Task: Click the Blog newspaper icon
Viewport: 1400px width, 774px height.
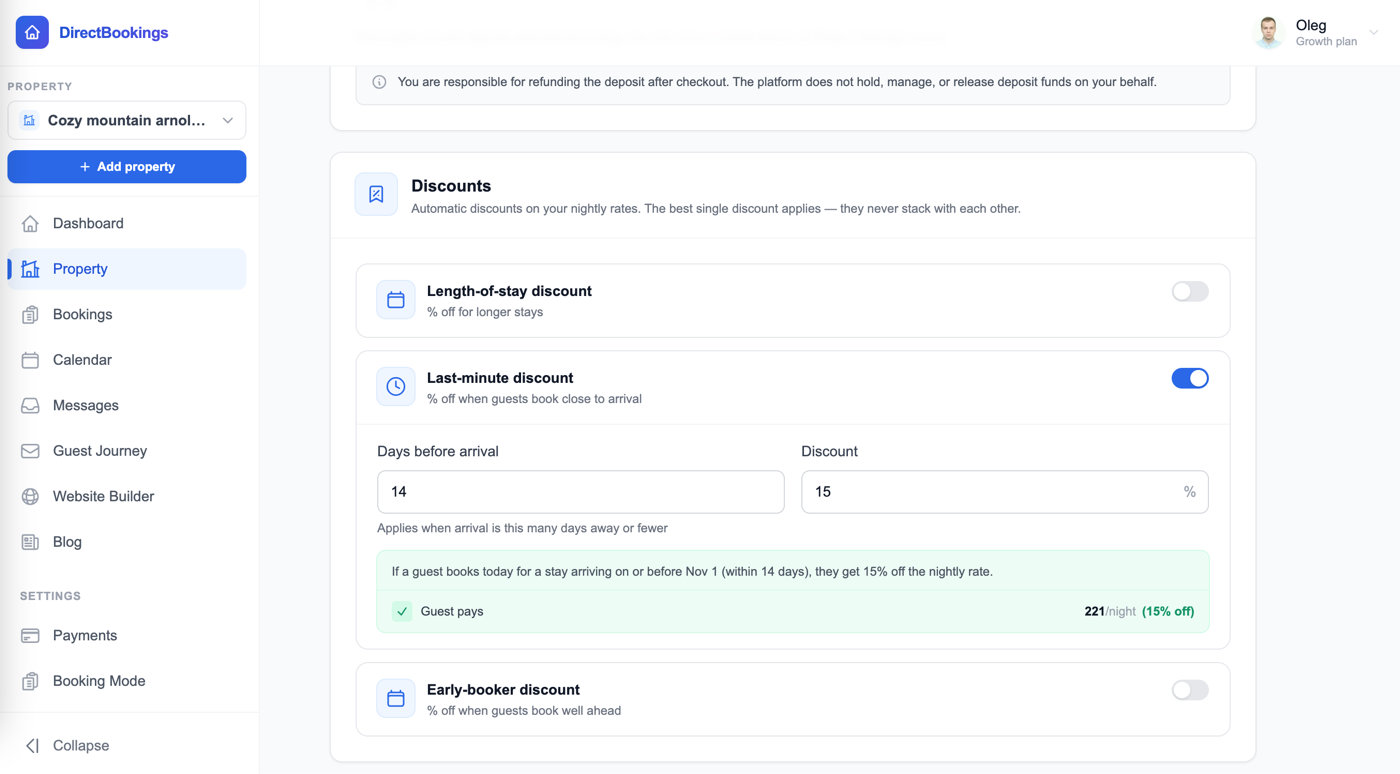Action: click(x=30, y=542)
